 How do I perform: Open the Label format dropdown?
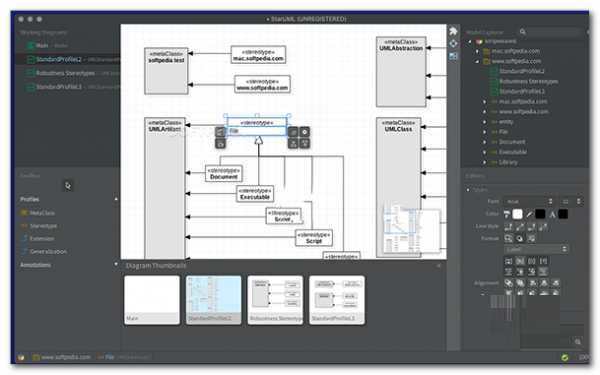[x=536, y=249]
